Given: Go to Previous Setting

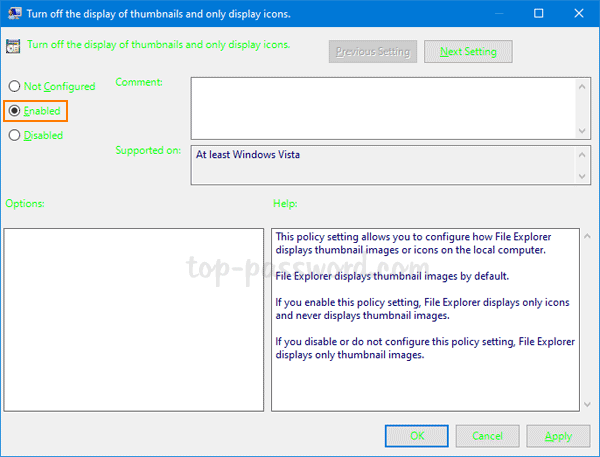Looking at the screenshot, I should pos(373,51).
